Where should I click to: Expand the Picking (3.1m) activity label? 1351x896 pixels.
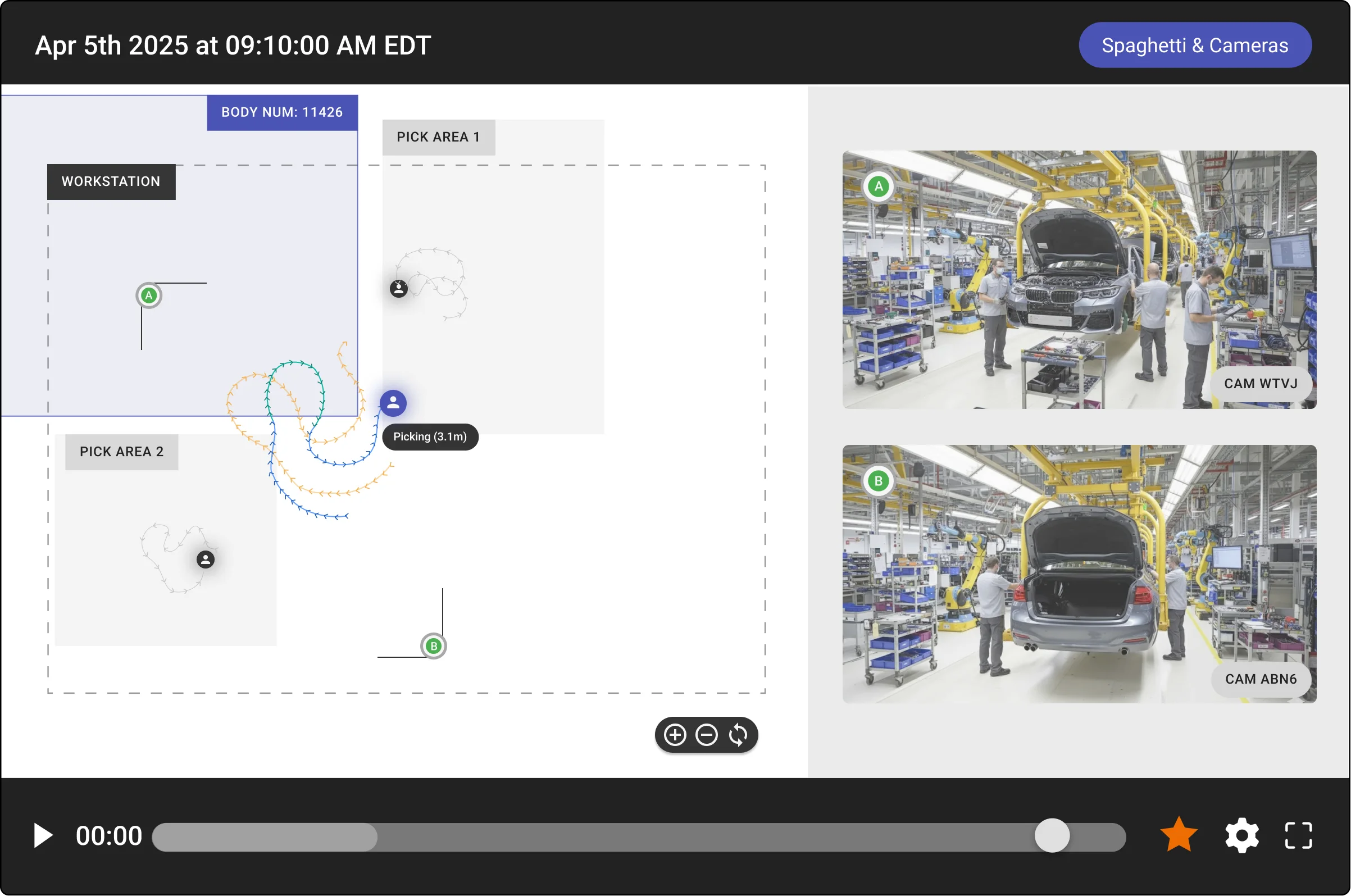click(x=430, y=436)
